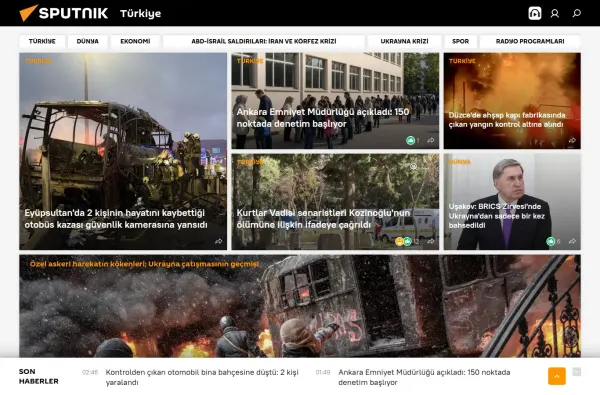Like the Ankara Emniyet story with thumbs-up
Viewport: 600px width, 395px height.
[x=410, y=140]
